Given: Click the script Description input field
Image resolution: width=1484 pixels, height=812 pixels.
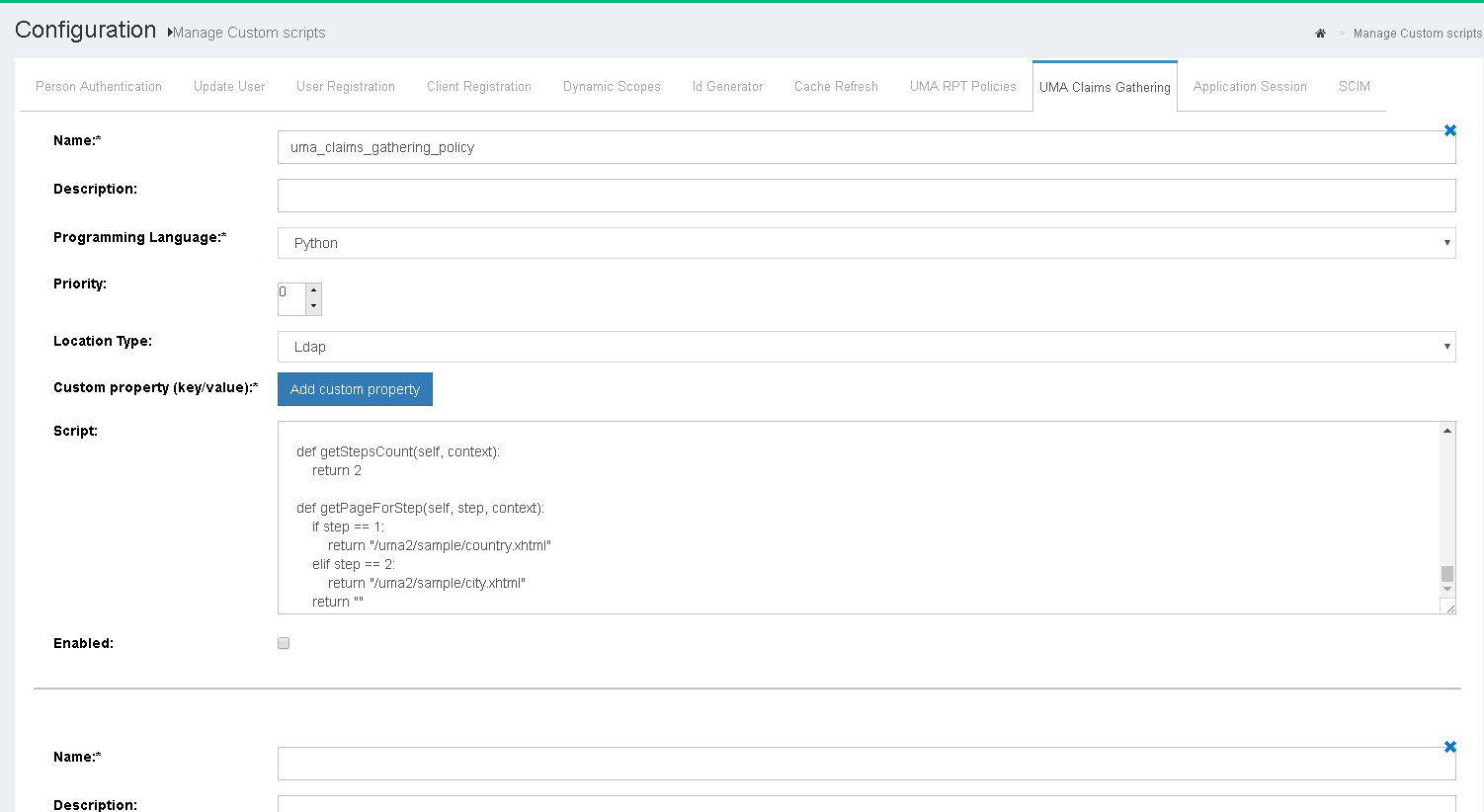Looking at the screenshot, I should (866, 196).
